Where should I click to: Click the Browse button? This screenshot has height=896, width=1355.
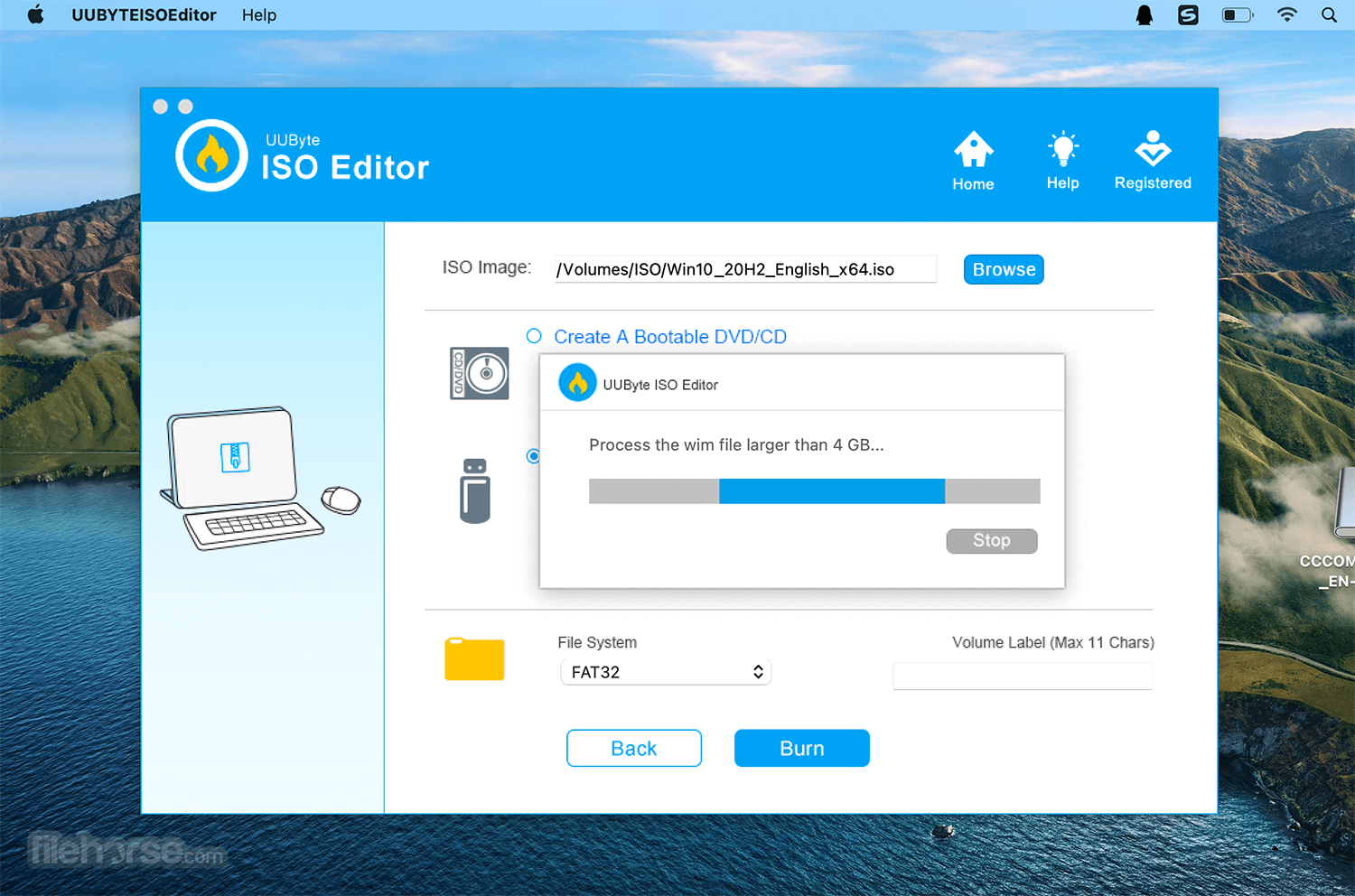point(1004,269)
